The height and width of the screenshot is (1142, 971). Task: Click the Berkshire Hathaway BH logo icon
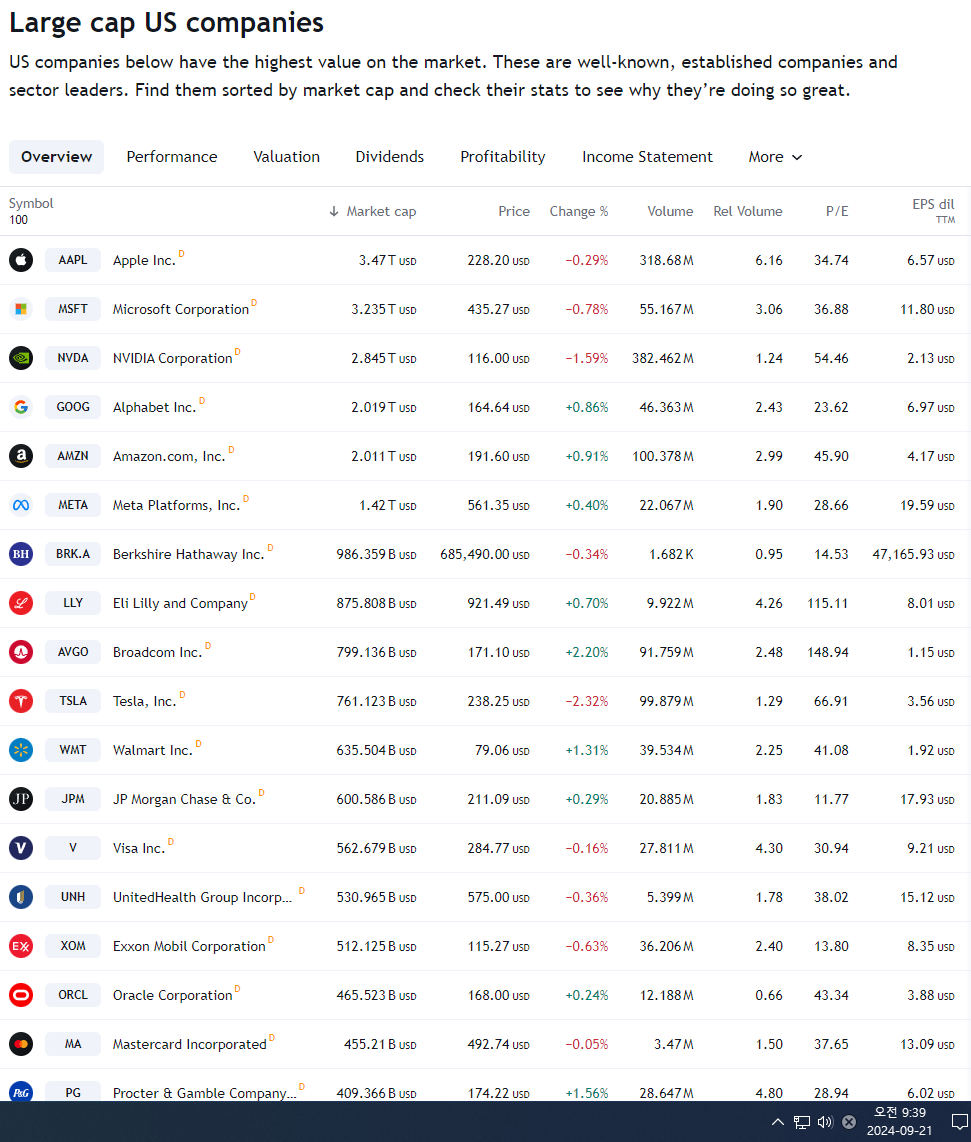(21, 554)
